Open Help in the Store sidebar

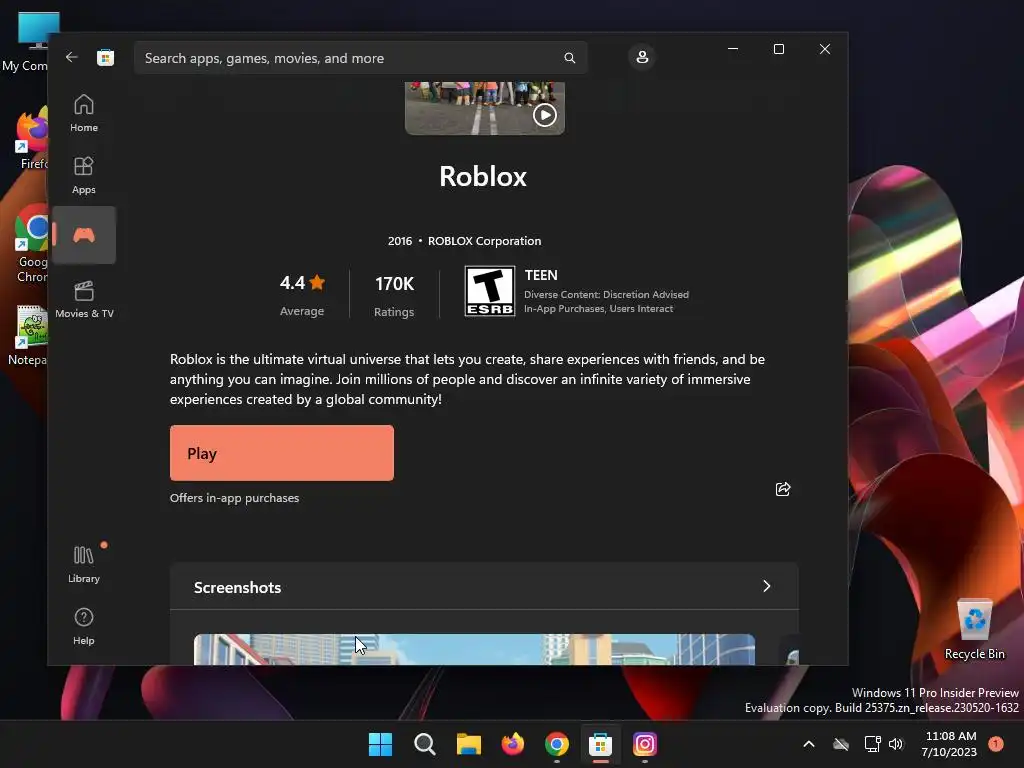tap(84, 627)
